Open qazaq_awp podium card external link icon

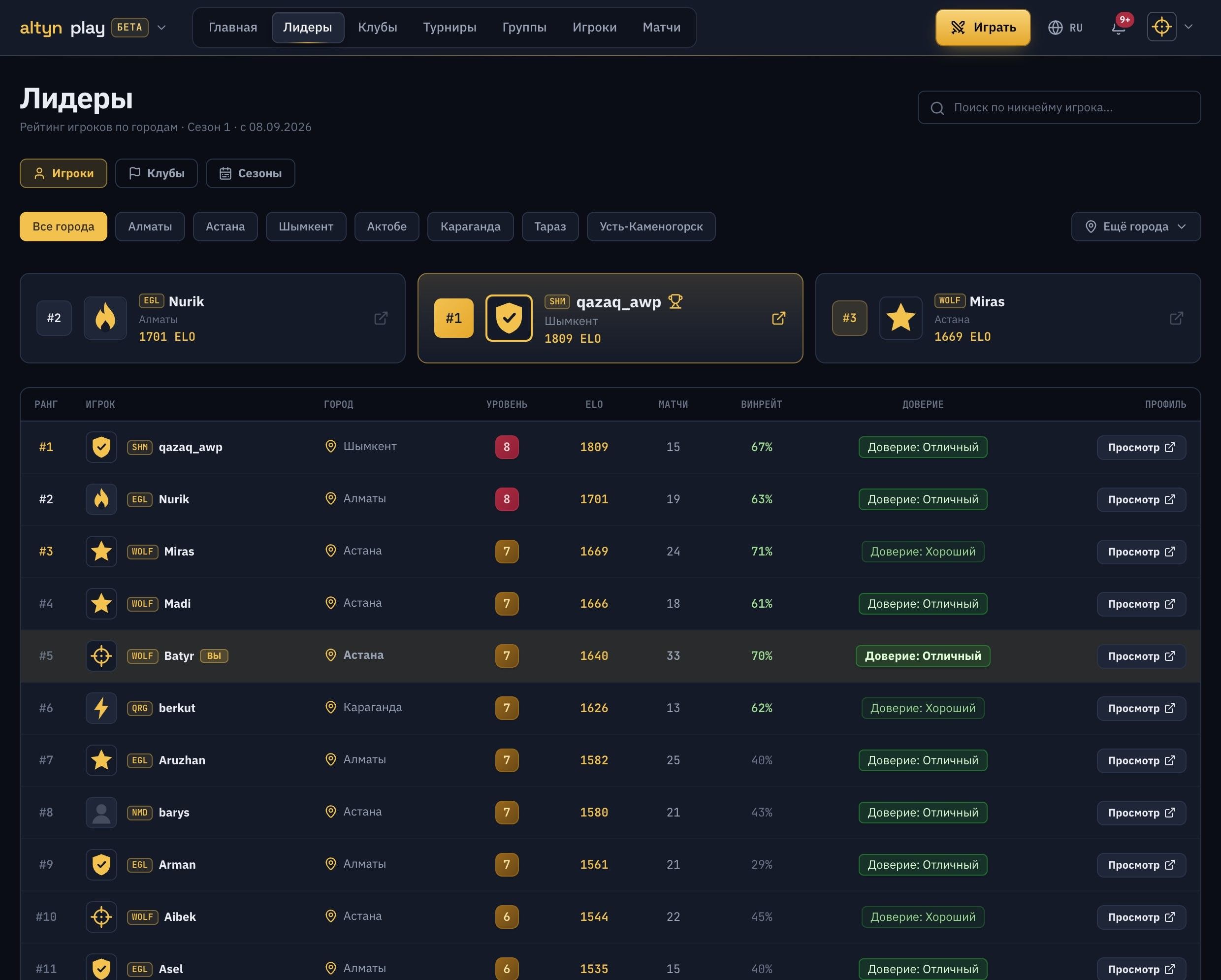click(779, 318)
